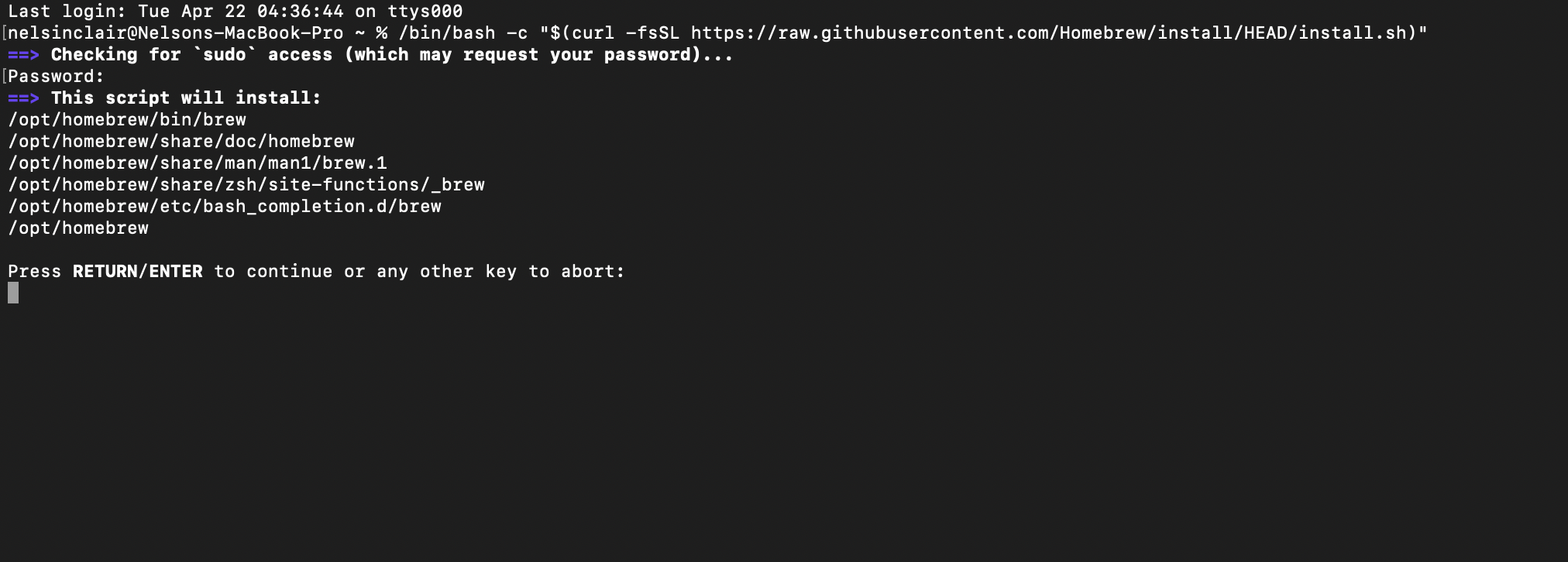Click the first blue ==> arrow
The image size is (1568, 562).
click(23, 55)
